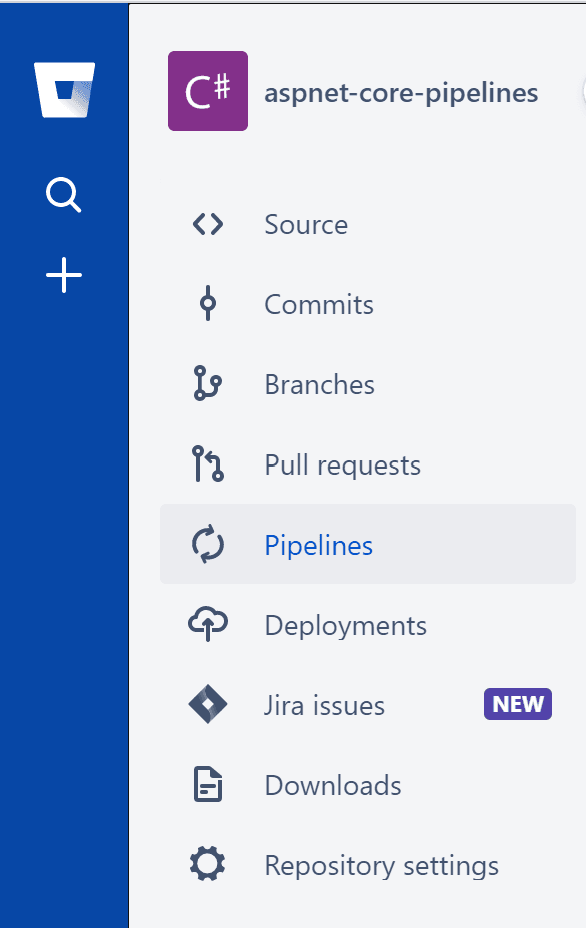Screen dimensions: 586x928
Task: Open the Downloads section
Action: coord(333,785)
